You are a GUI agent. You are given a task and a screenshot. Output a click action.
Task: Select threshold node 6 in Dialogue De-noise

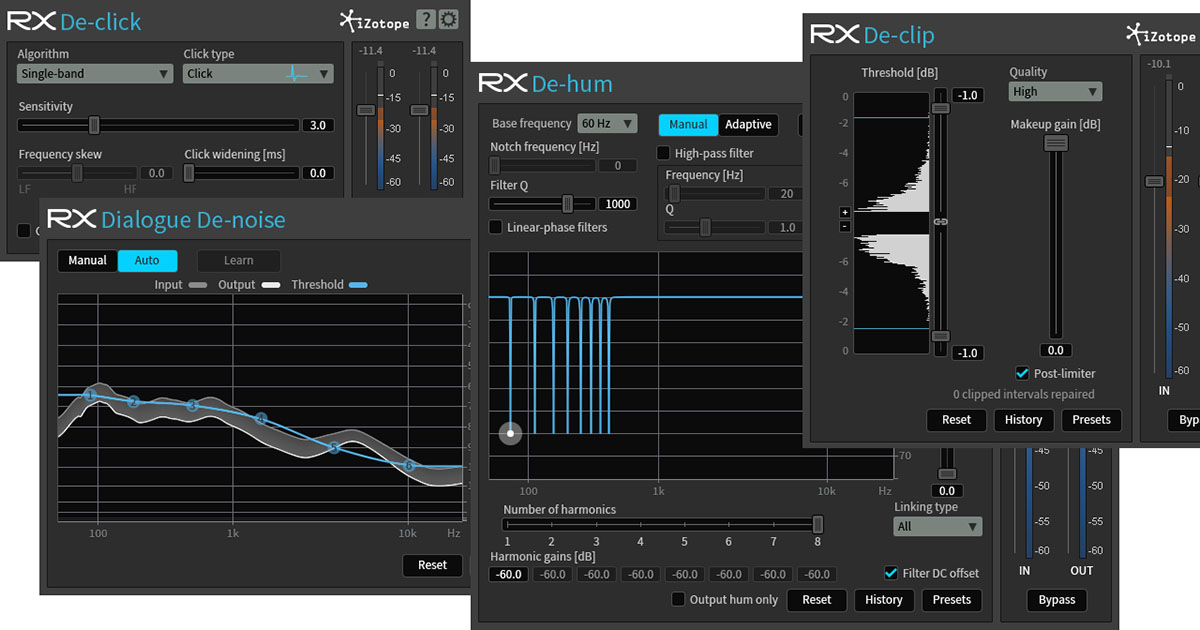click(408, 465)
